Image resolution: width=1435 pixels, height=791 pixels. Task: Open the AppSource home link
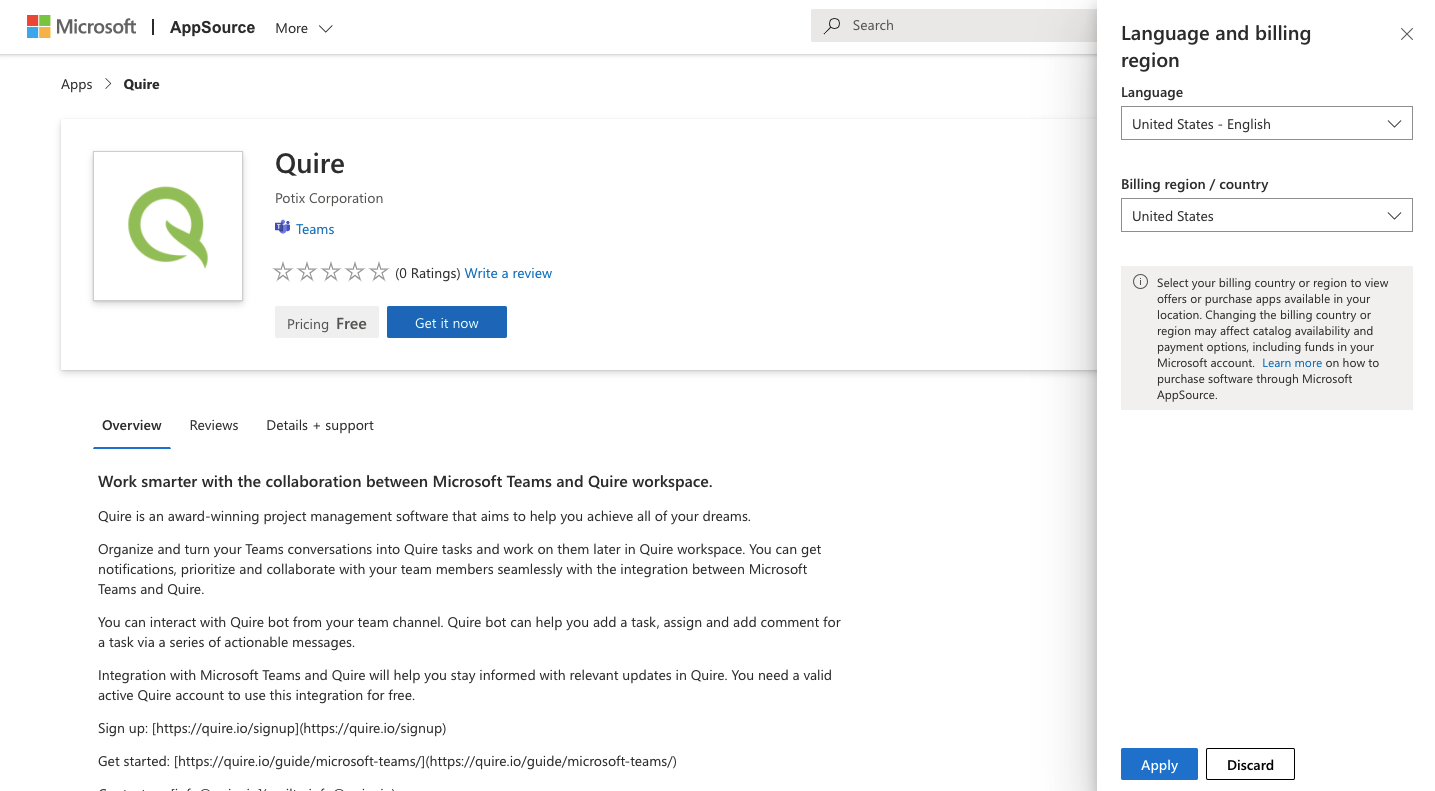tap(212, 28)
